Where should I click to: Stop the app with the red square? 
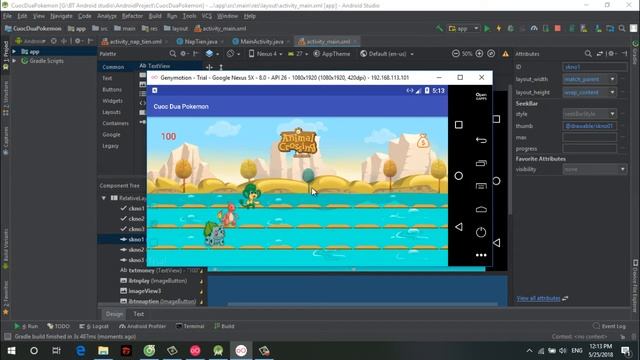558,29
